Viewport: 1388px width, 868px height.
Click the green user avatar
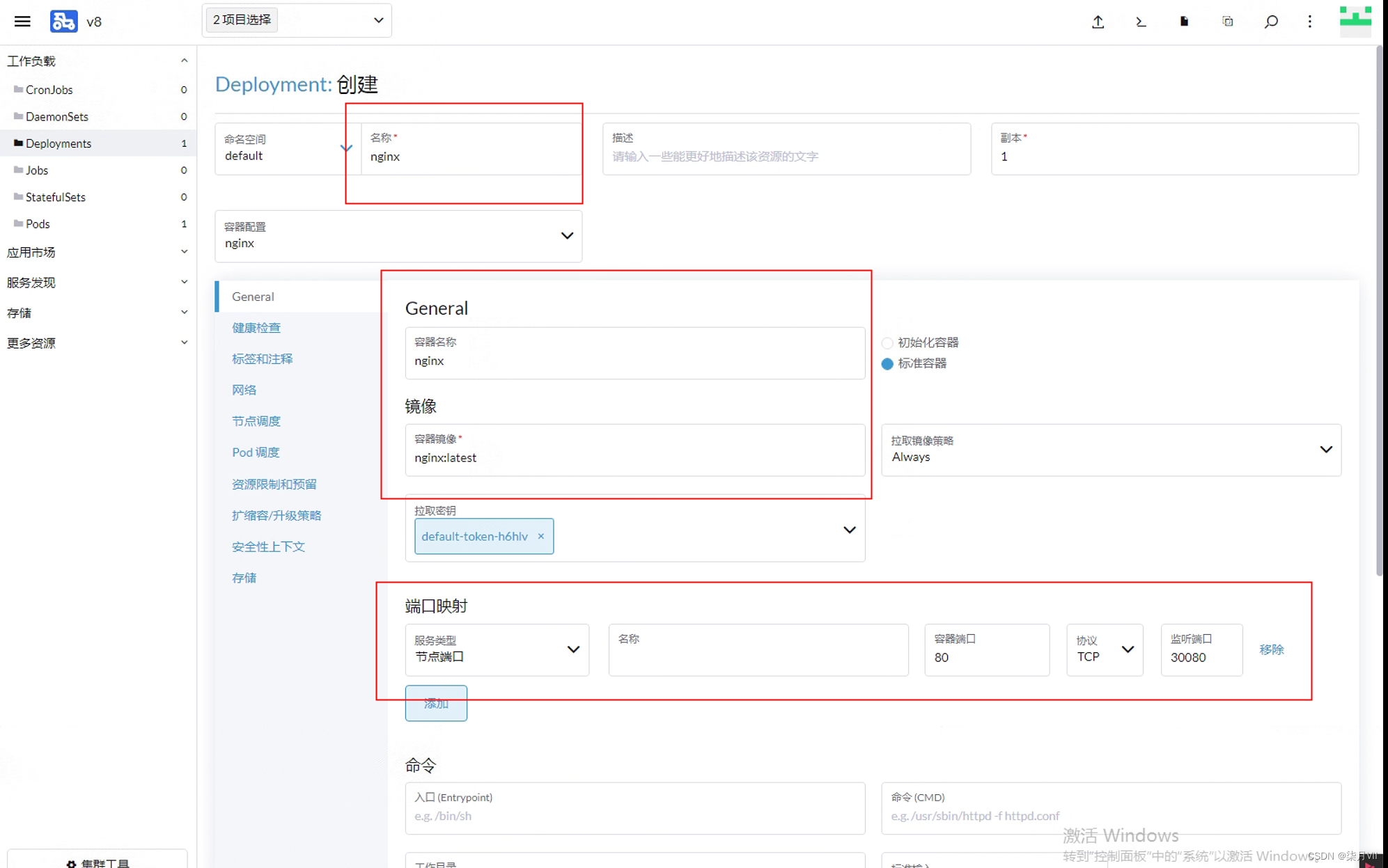click(x=1355, y=21)
